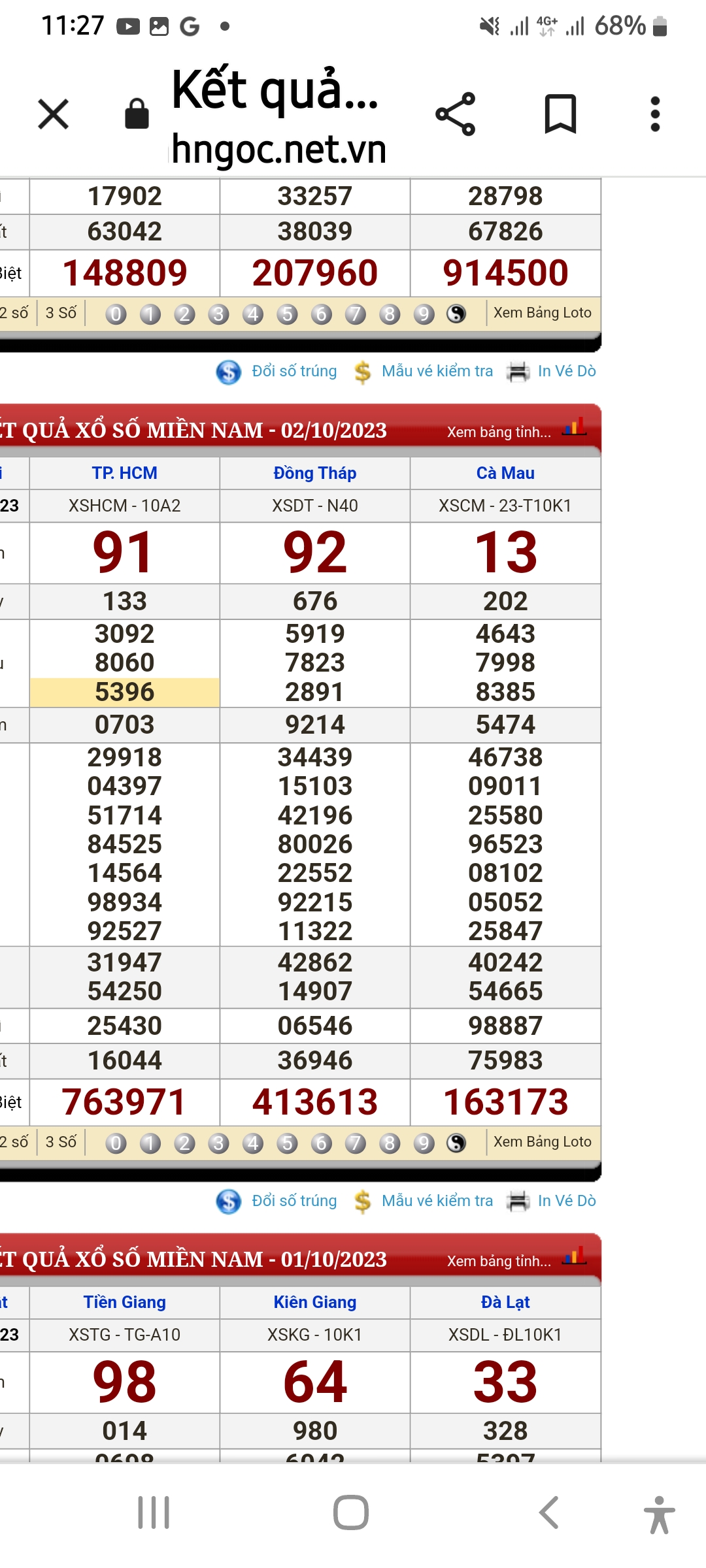Close the browser tab with X icon
The image size is (706, 1568).
[x=54, y=114]
